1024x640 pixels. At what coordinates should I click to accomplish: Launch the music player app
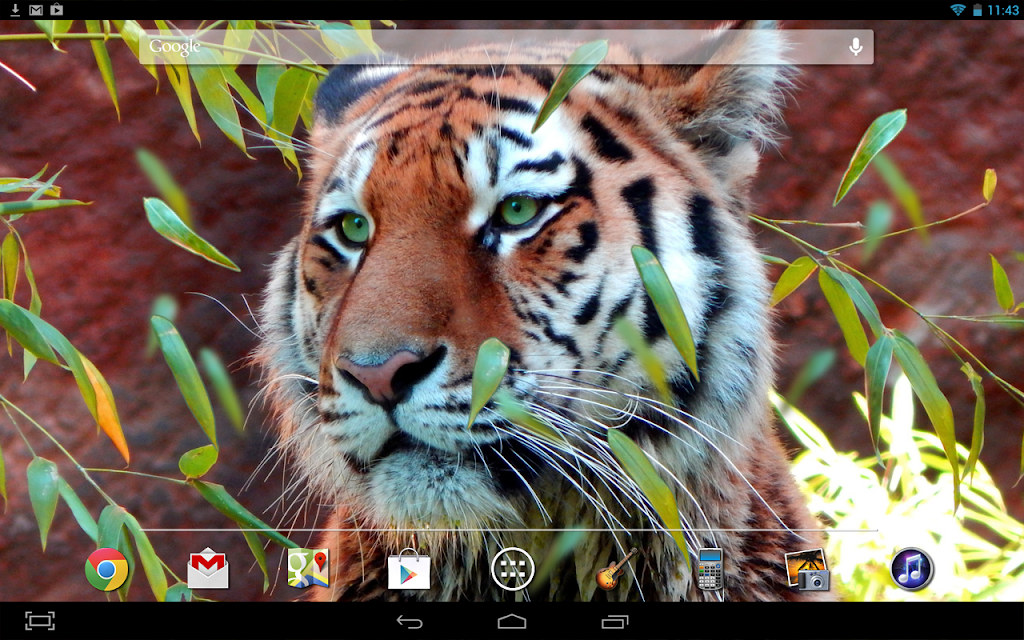(x=912, y=569)
